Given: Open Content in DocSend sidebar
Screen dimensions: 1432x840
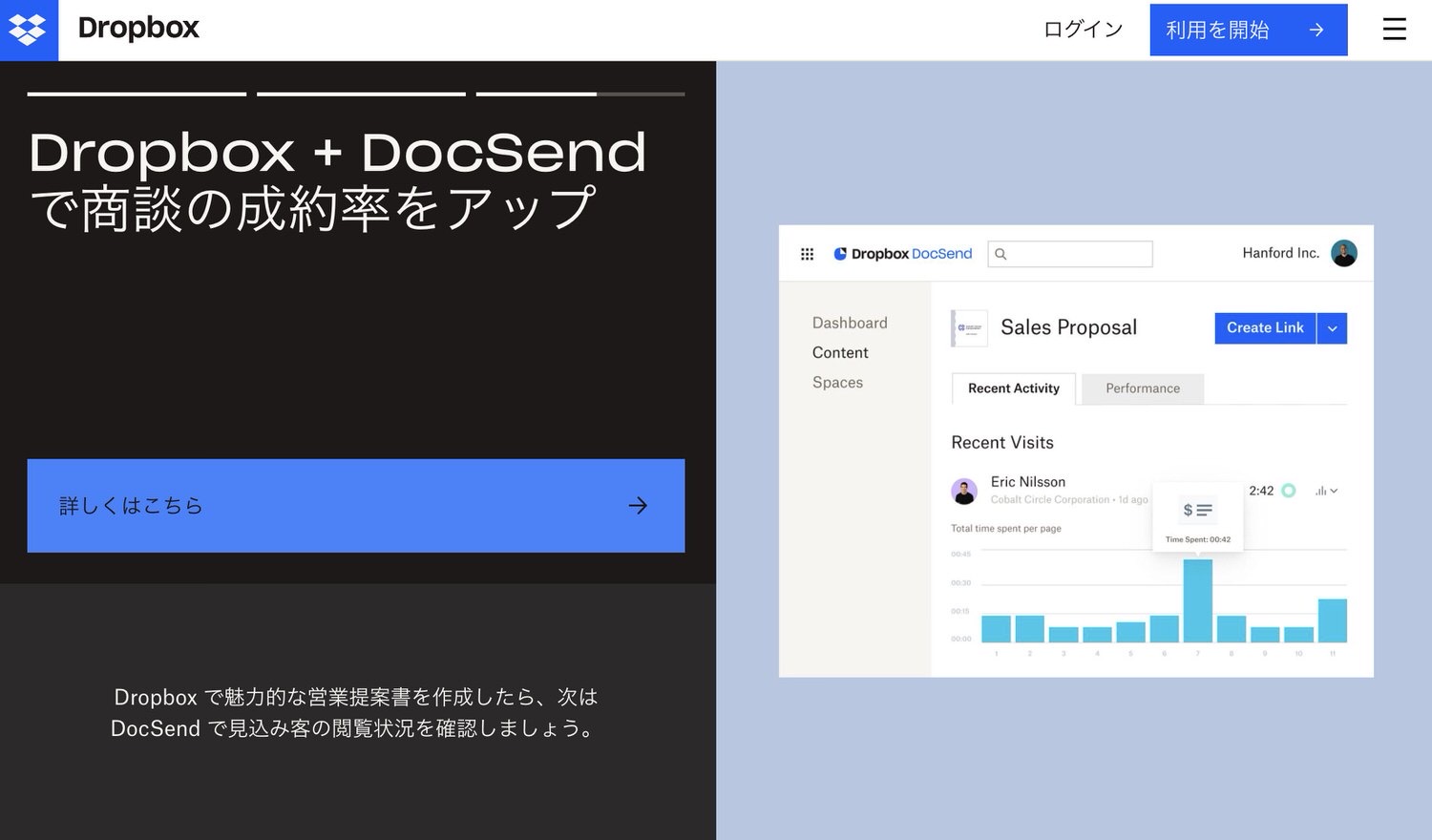Looking at the screenshot, I should 840,352.
